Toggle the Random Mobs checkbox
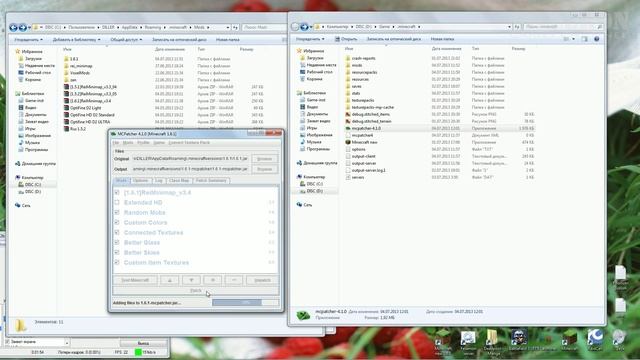 tap(117, 212)
